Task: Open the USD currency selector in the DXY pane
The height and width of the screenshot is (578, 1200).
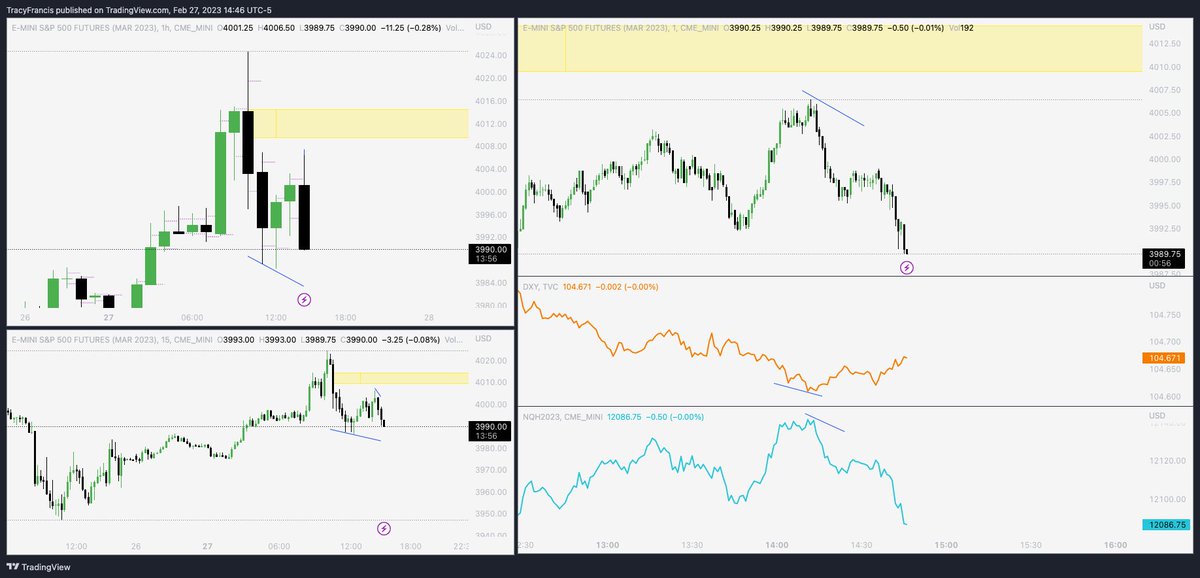Action: (x=1158, y=286)
